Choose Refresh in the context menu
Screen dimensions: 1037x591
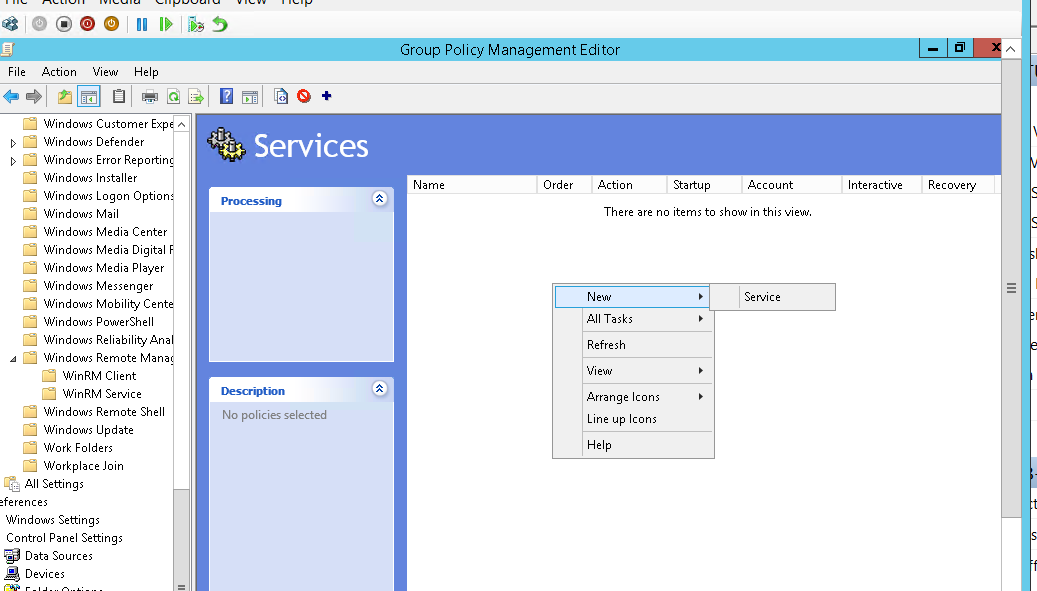[x=632, y=345]
